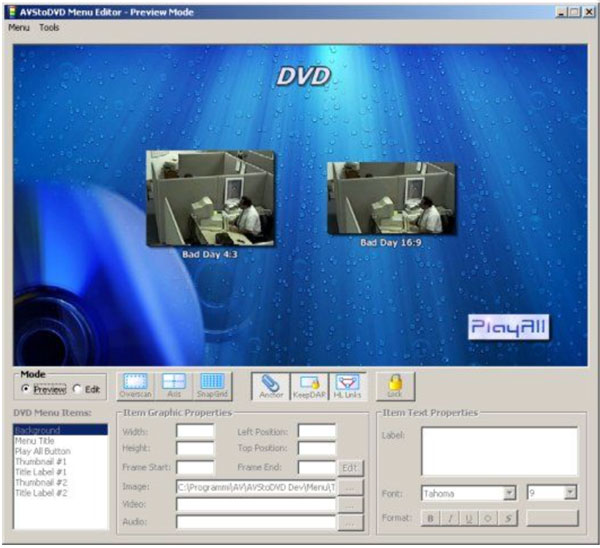The width and height of the screenshot is (600, 548).
Task: Click the Top Position field
Action: 317,448
